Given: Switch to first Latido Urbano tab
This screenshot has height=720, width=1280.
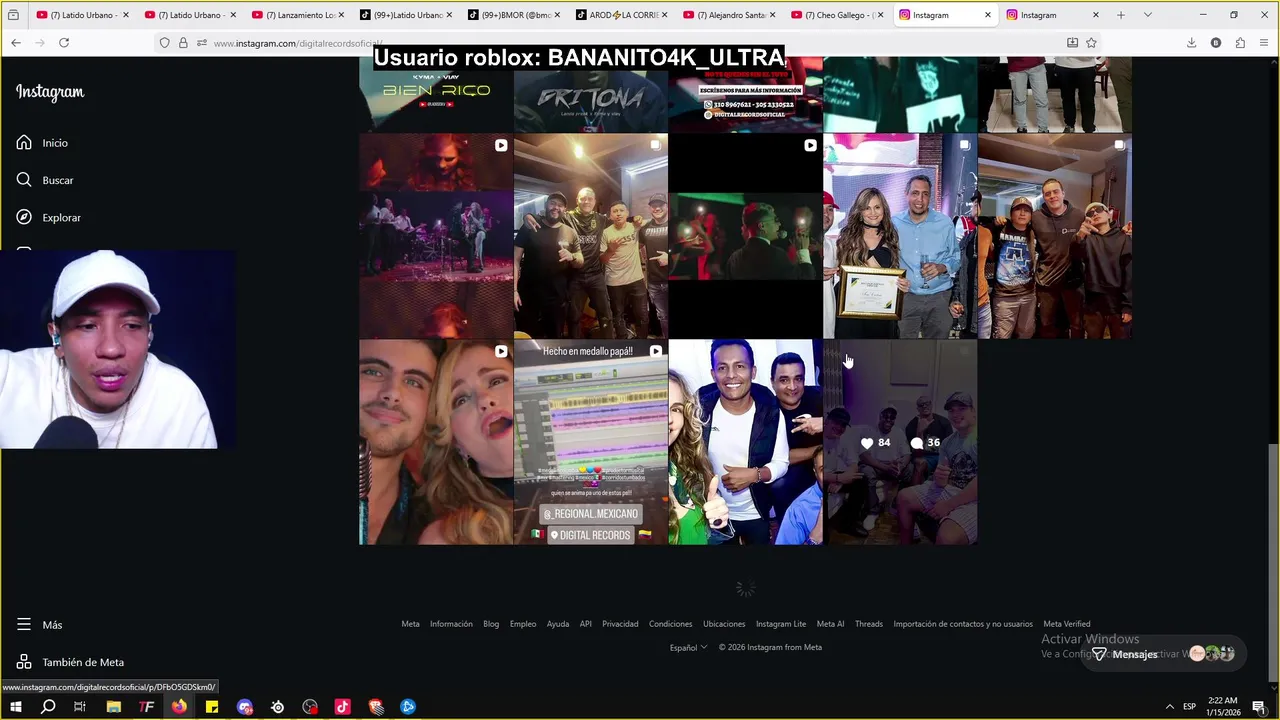Looking at the screenshot, I should point(83,15).
